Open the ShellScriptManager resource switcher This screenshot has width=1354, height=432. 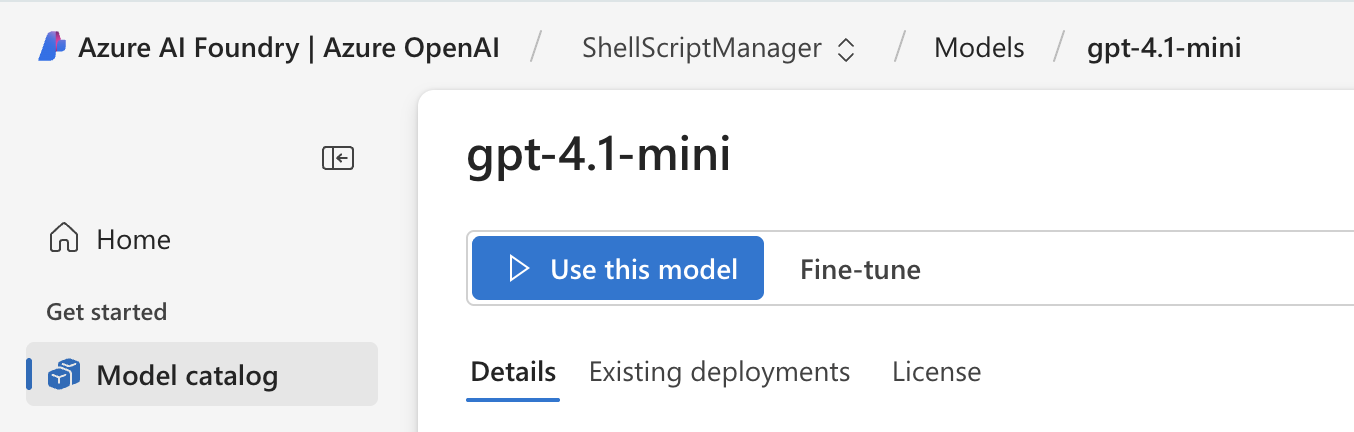pos(718,48)
